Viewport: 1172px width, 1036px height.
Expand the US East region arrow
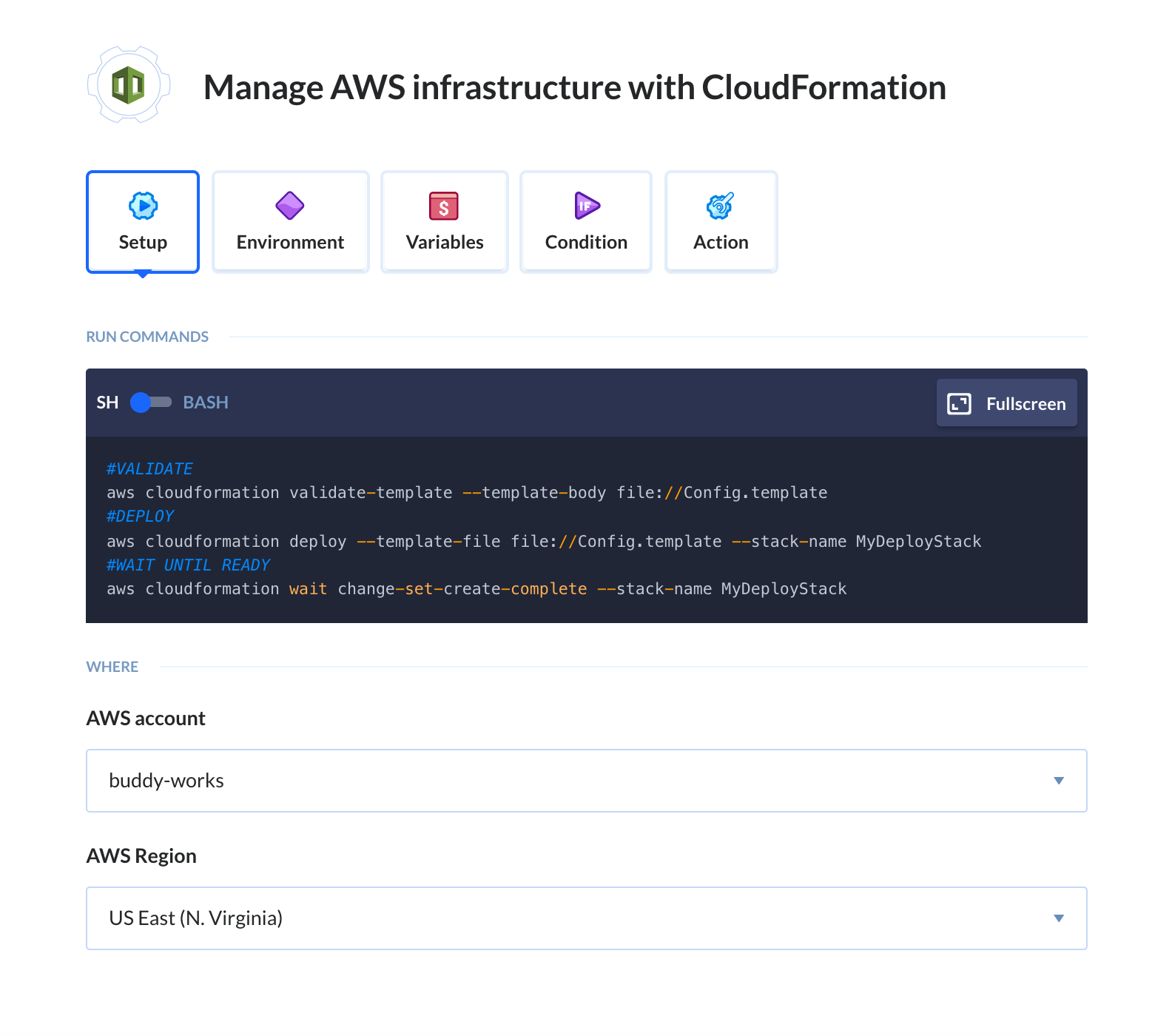pos(1059,918)
